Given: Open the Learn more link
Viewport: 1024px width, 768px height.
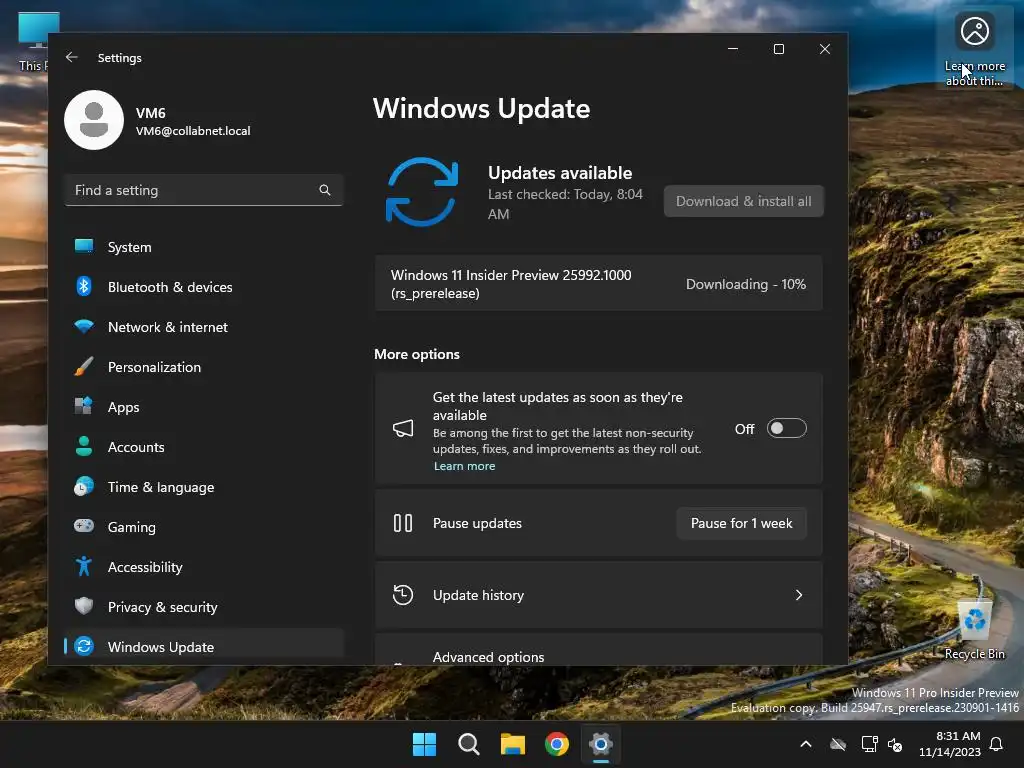Looking at the screenshot, I should [x=464, y=466].
